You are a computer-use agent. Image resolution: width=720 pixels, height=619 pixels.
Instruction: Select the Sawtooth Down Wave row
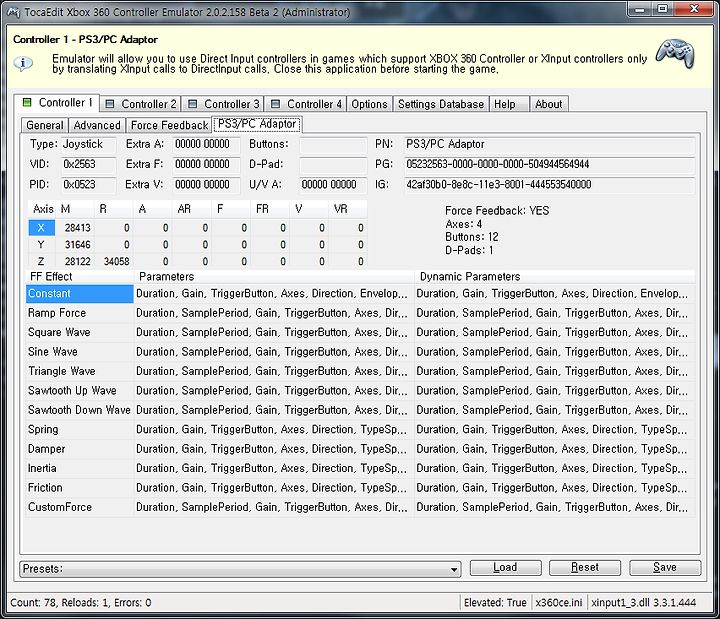[x=360, y=410]
